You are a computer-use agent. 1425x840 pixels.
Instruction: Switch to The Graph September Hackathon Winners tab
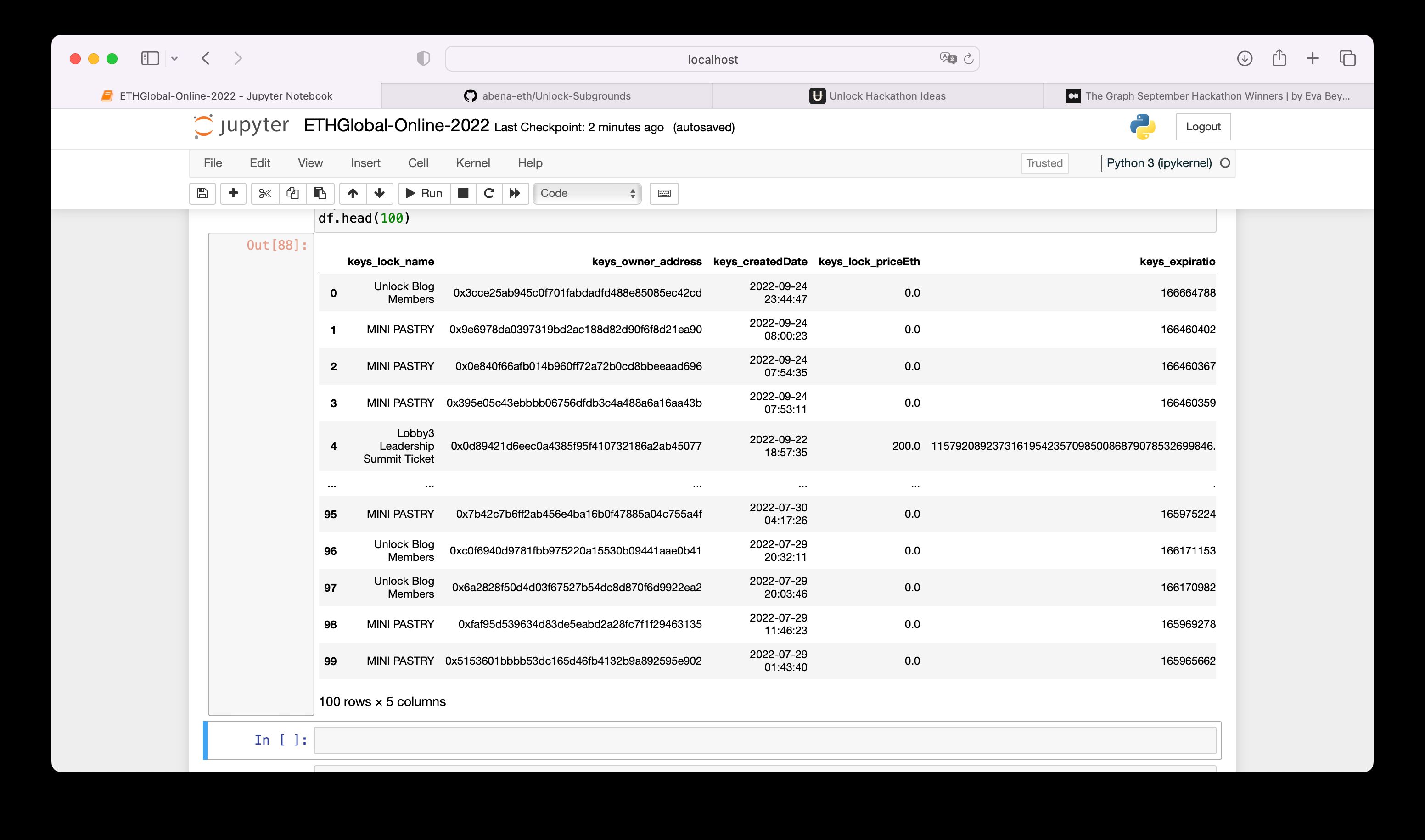[x=1208, y=95]
